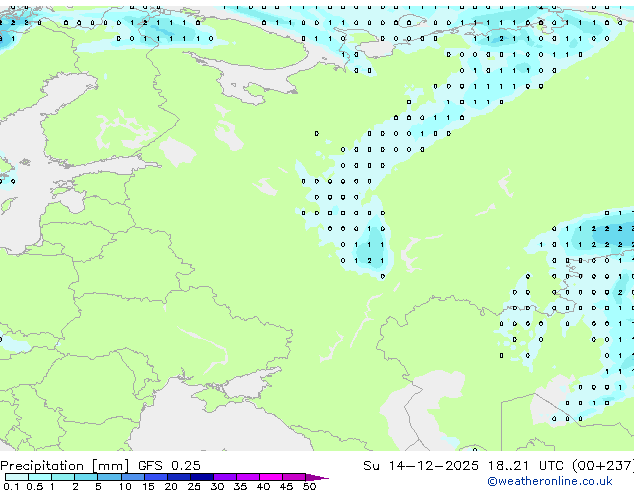Image resolution: width=634 pixels, height=490 pixels.
Task: Click the 40–45 mm magenta swatch
Action: click(x=271, y=477)
